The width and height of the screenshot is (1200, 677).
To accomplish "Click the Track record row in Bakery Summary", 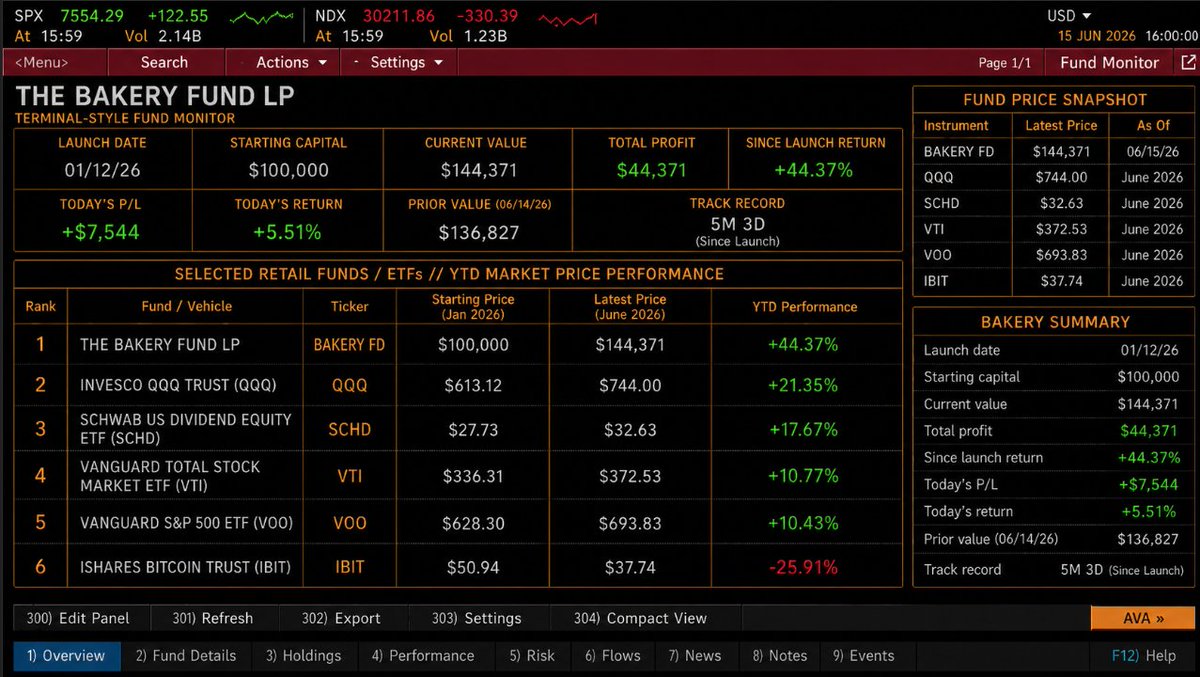I will tap(1052, 570).
